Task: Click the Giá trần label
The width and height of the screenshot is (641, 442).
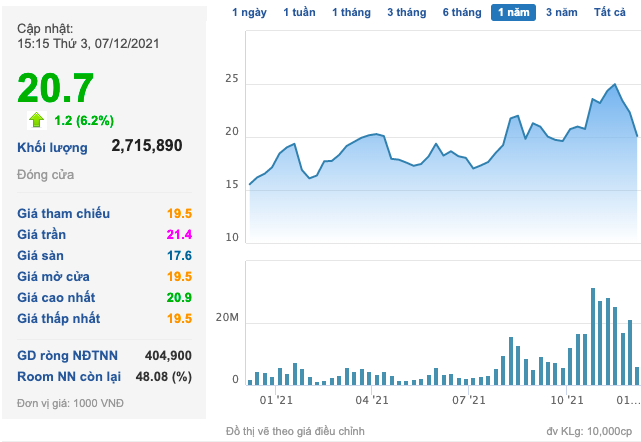Action: pos(41,234)
